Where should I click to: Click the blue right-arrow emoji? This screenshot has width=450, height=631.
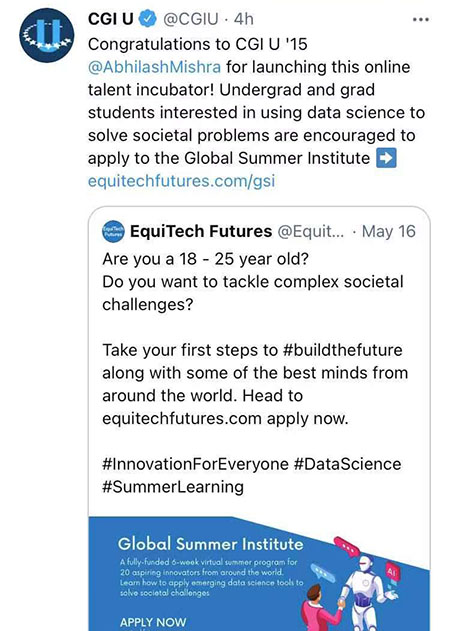point(386,158)
